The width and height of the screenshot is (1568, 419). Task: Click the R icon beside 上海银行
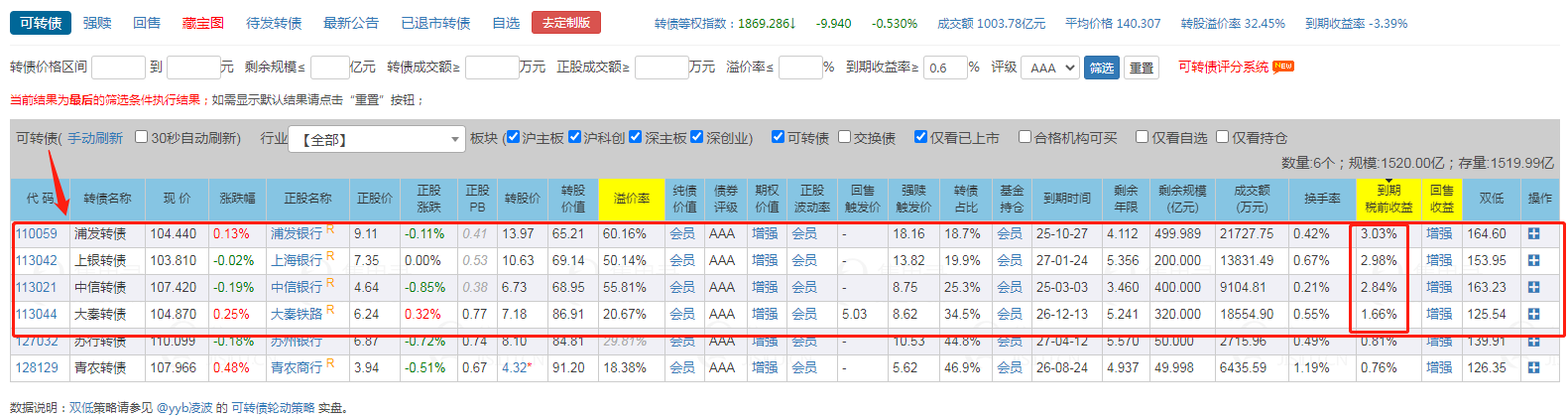pyautogui.click(x=330, y=257)
